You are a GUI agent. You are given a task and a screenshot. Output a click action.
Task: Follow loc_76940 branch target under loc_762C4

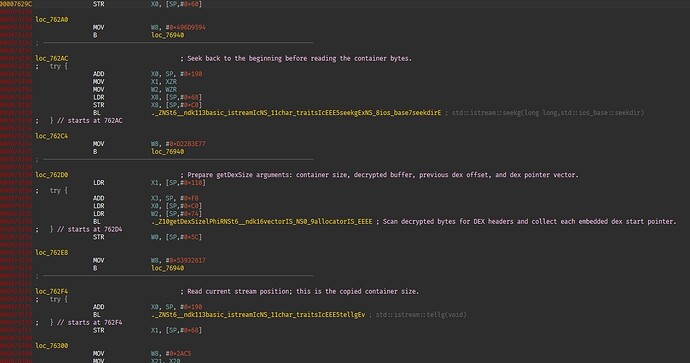[x=167, y=152]
